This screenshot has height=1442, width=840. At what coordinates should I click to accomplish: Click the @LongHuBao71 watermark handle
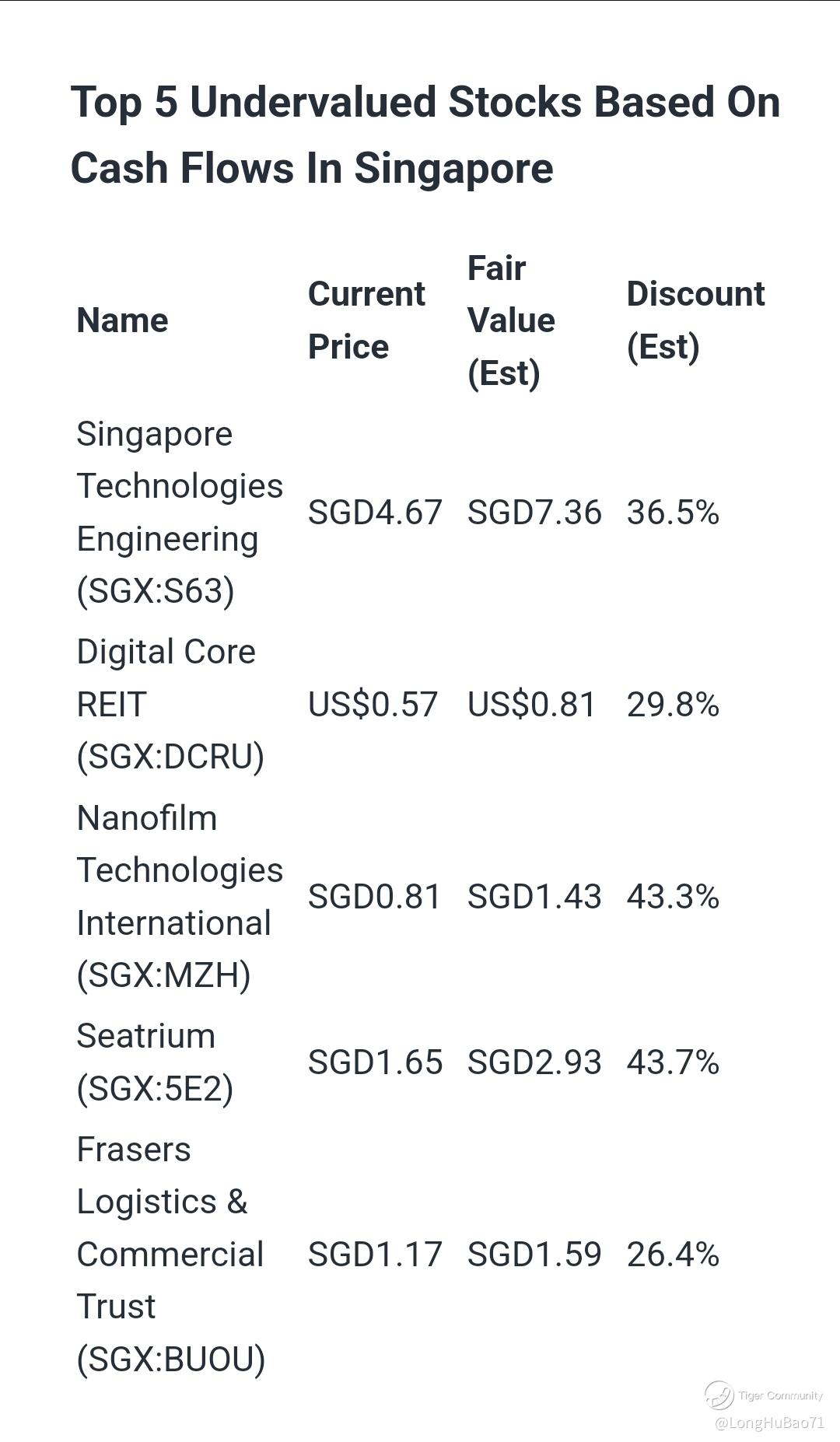[x=768, y=1423]
